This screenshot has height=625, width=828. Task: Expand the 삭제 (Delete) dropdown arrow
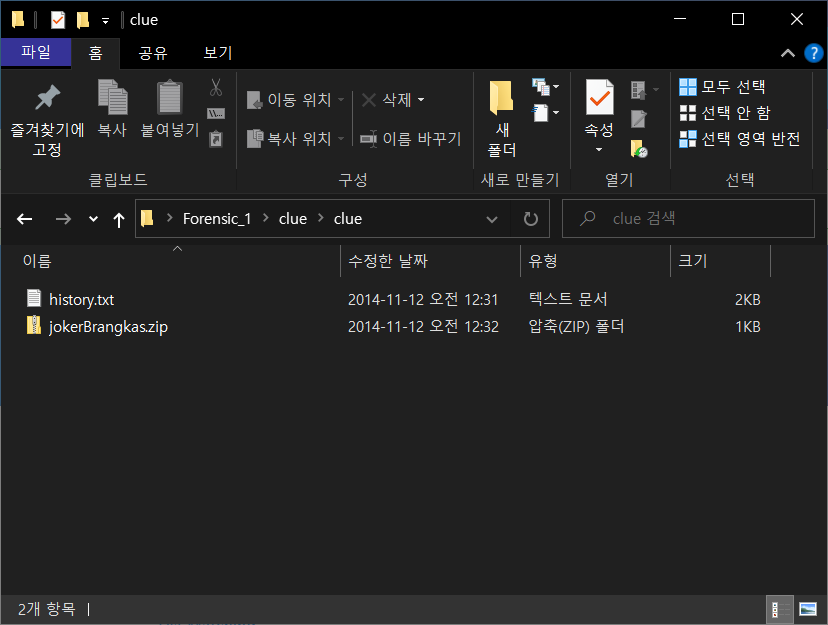(x=421, y=100)
